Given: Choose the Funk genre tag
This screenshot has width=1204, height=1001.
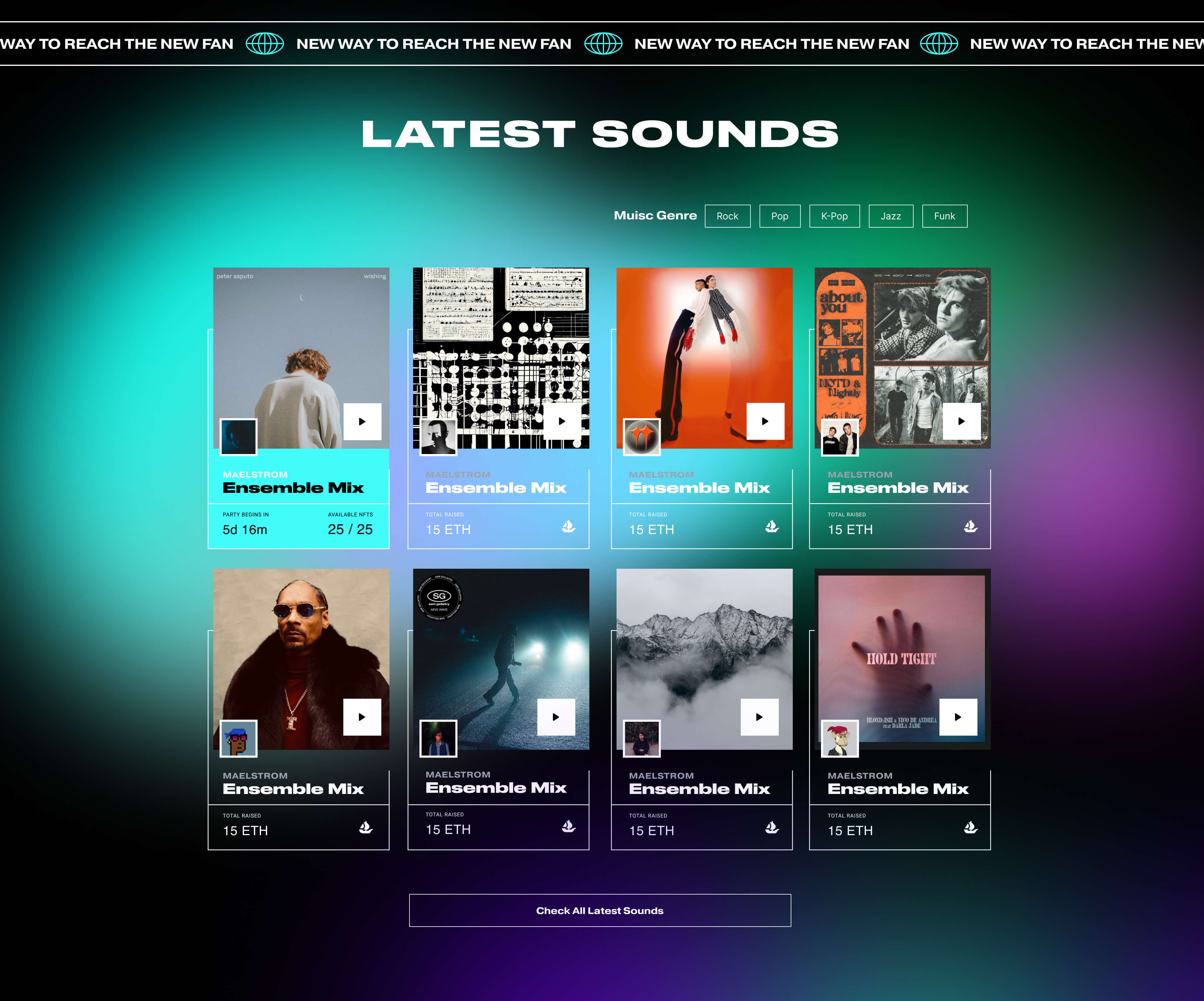Looking at the screenshot, I should pos(944,216).
